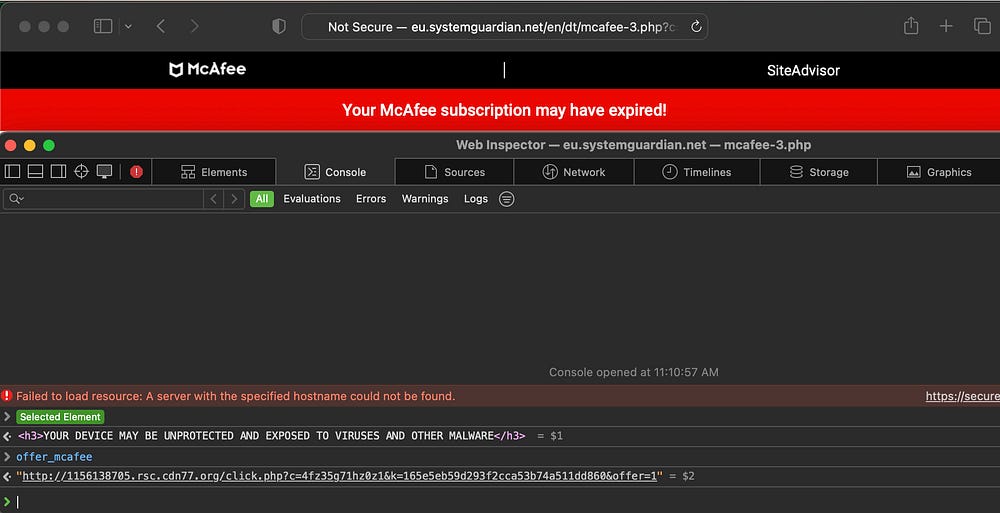Dock inspector to the right side
This screenshot has height=513, width=1000.
tap(59, 172)
